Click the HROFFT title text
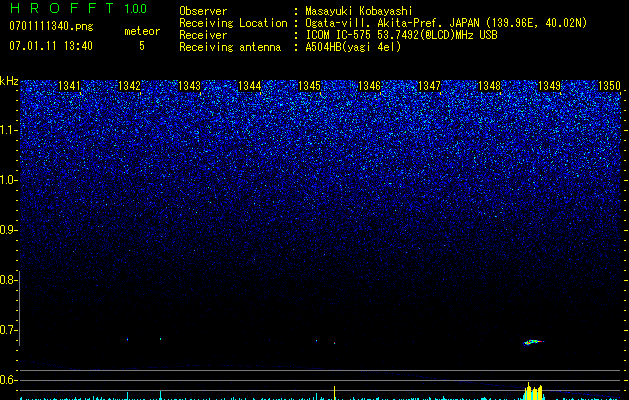This screenshot has width=629, height=400. (62, 8)
